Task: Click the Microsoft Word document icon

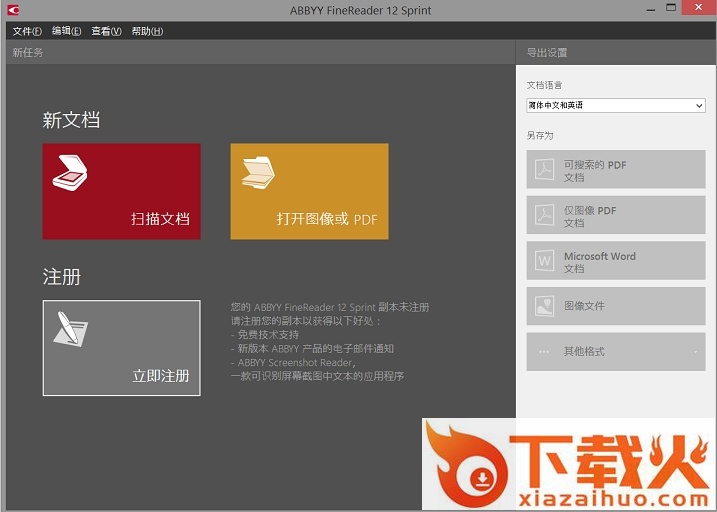Action: [544, 261]
